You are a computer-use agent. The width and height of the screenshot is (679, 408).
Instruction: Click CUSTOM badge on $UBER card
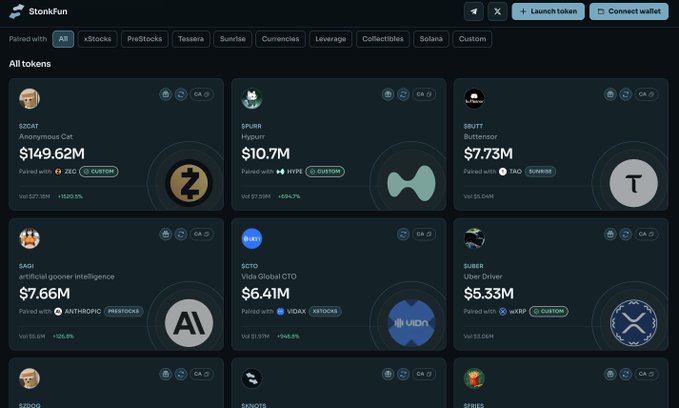tap(549, 311)
